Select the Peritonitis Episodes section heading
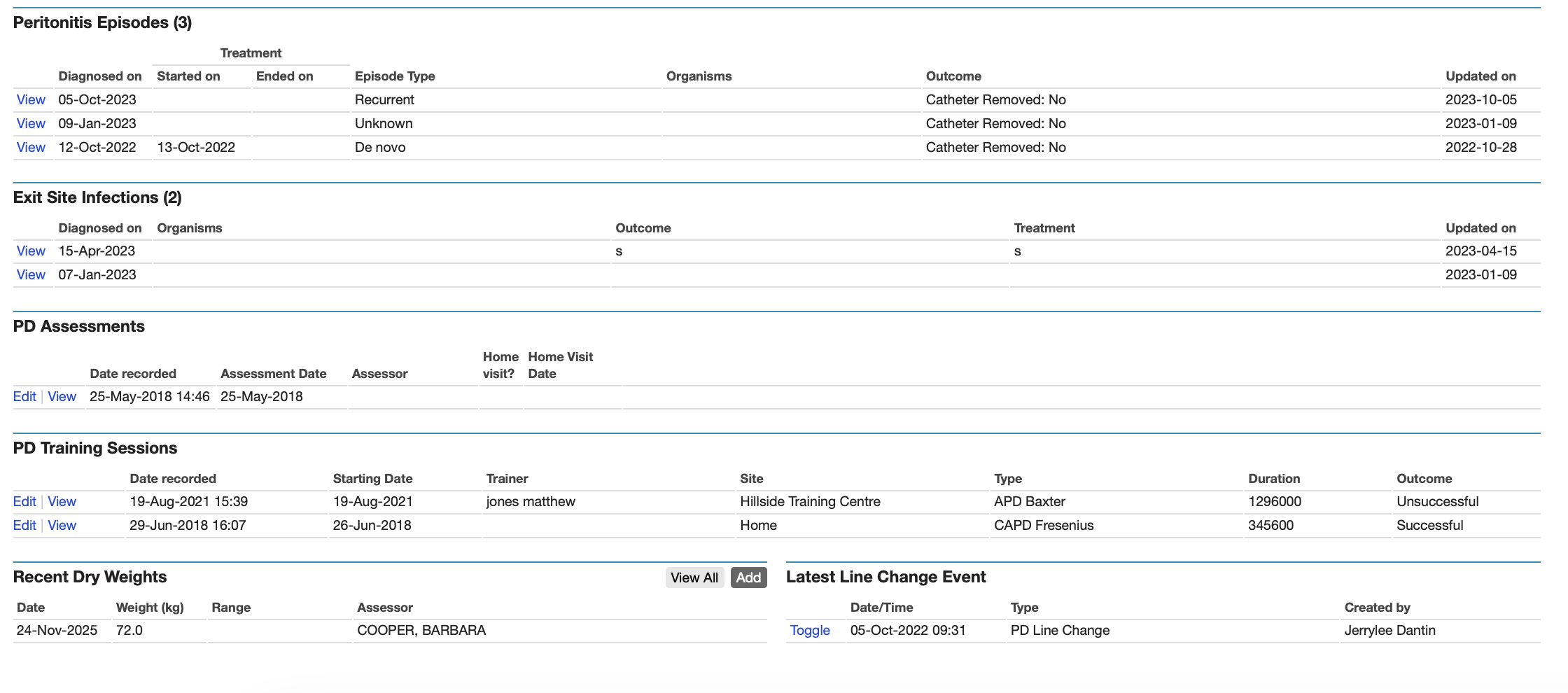This screenshot has height=693, width=1568. click(105, 22)
